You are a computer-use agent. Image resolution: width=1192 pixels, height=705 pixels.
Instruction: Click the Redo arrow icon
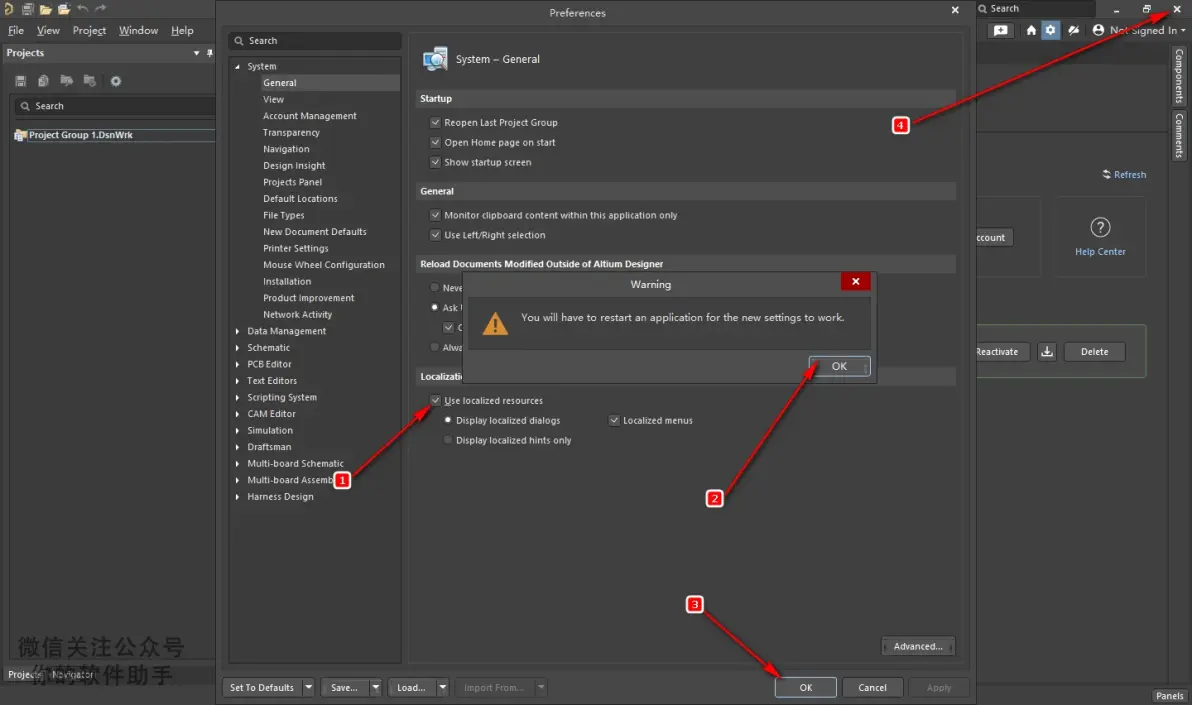pos(100,8)
